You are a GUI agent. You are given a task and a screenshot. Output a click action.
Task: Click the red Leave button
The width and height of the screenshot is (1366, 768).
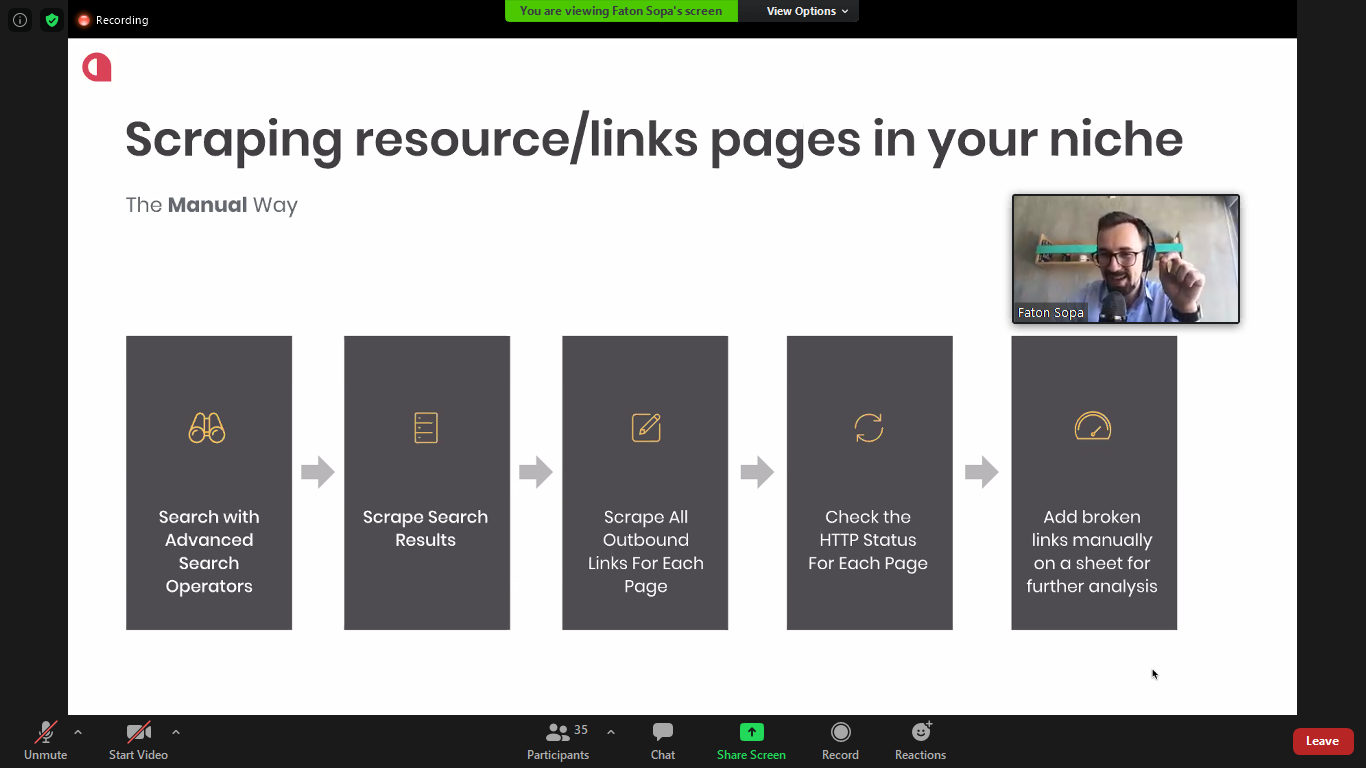pos(1322,741)
